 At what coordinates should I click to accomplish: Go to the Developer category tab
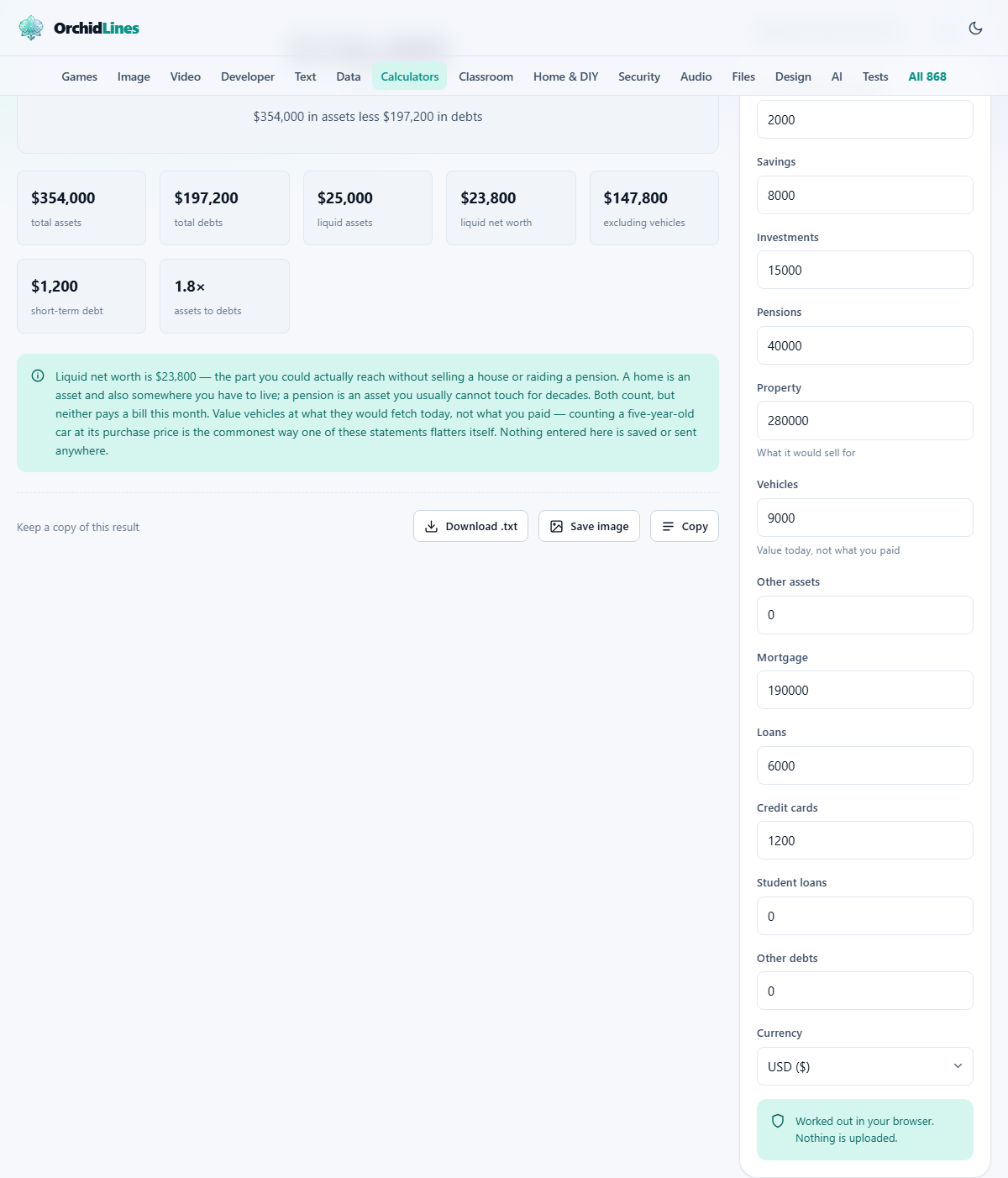coord(248,76)
